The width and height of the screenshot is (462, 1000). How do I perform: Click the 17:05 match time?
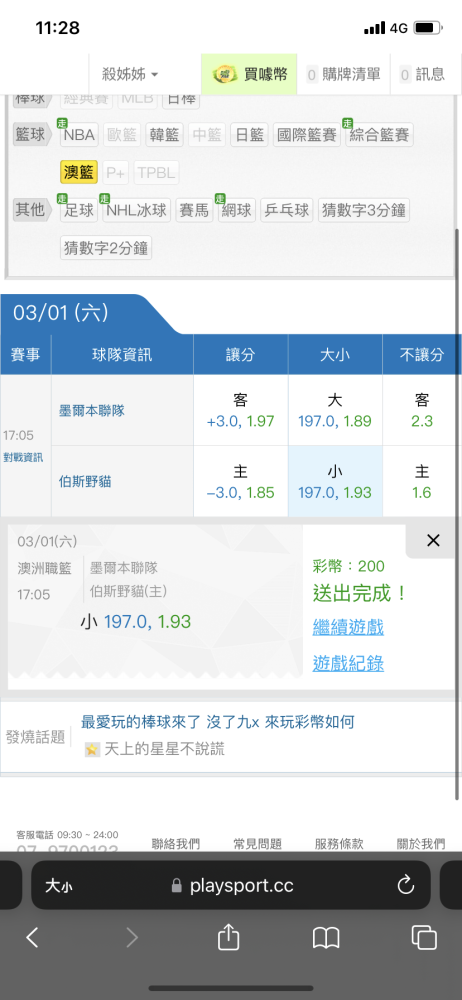pos(17,436)
